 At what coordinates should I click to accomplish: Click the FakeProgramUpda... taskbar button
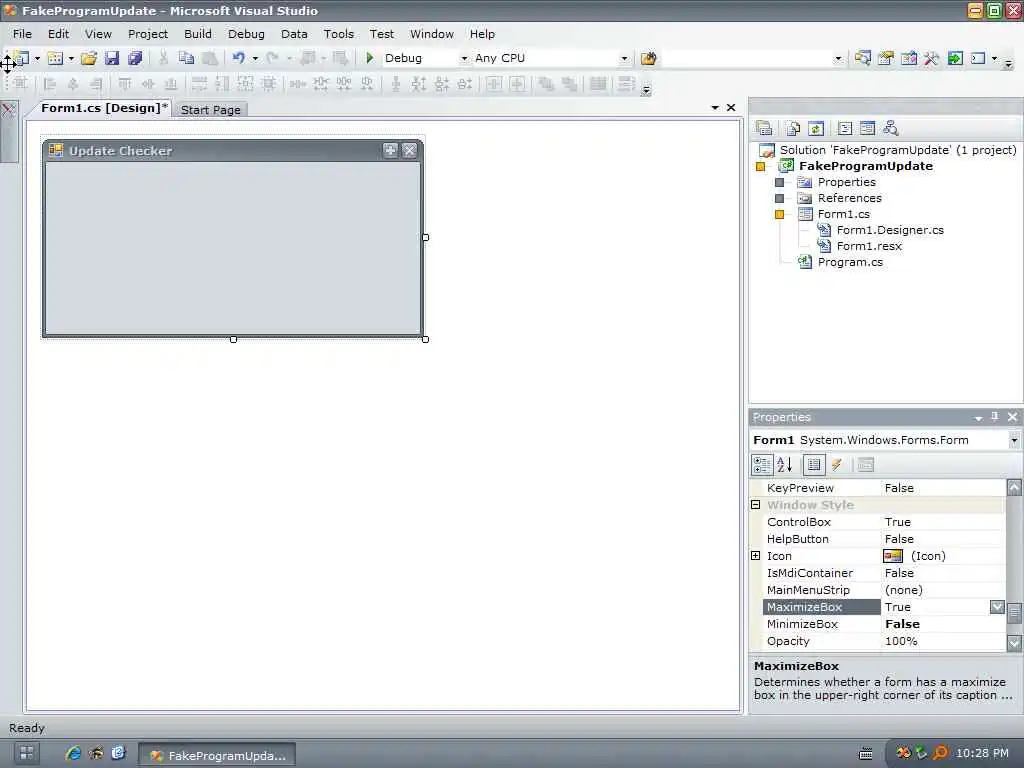(x=217, y=755)
